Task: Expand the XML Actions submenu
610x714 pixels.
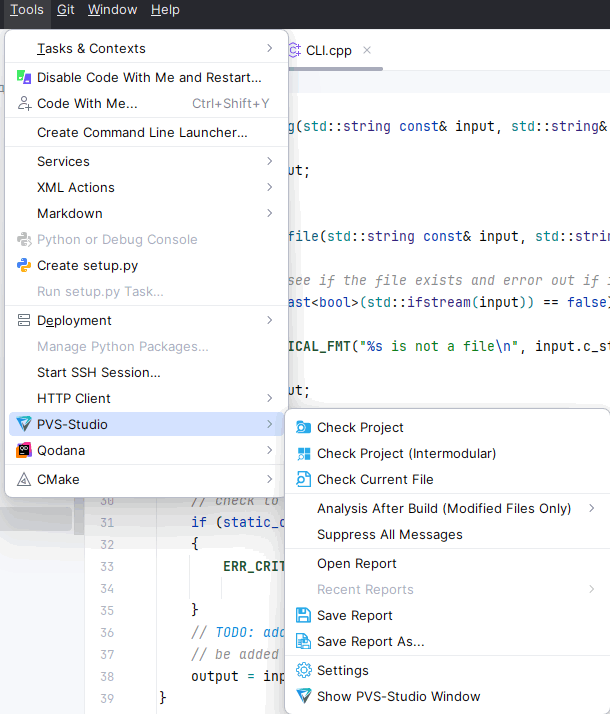Action: (270, 187)
